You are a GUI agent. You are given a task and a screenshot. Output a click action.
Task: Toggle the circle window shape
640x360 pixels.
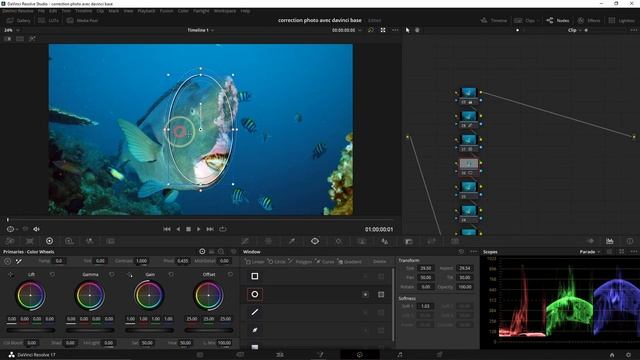(255, 294)
